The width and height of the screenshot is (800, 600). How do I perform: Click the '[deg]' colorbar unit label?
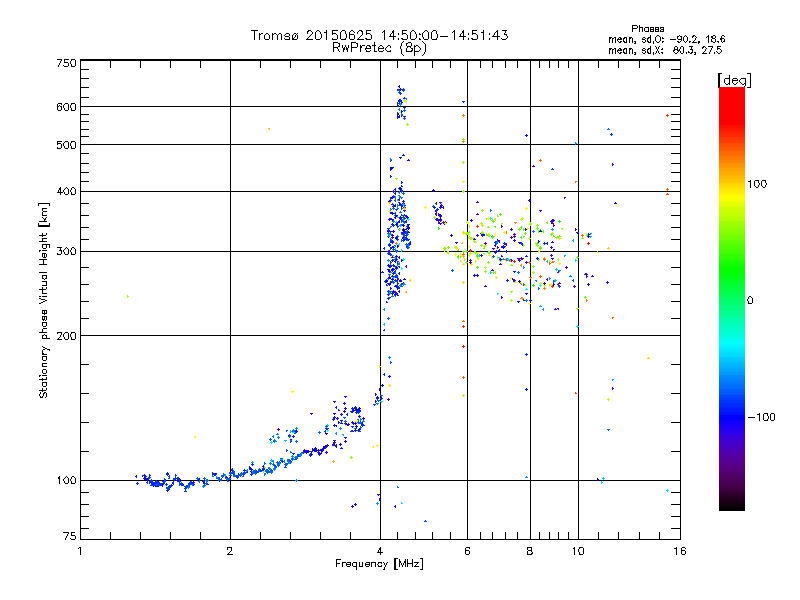(x=734, y=80)
